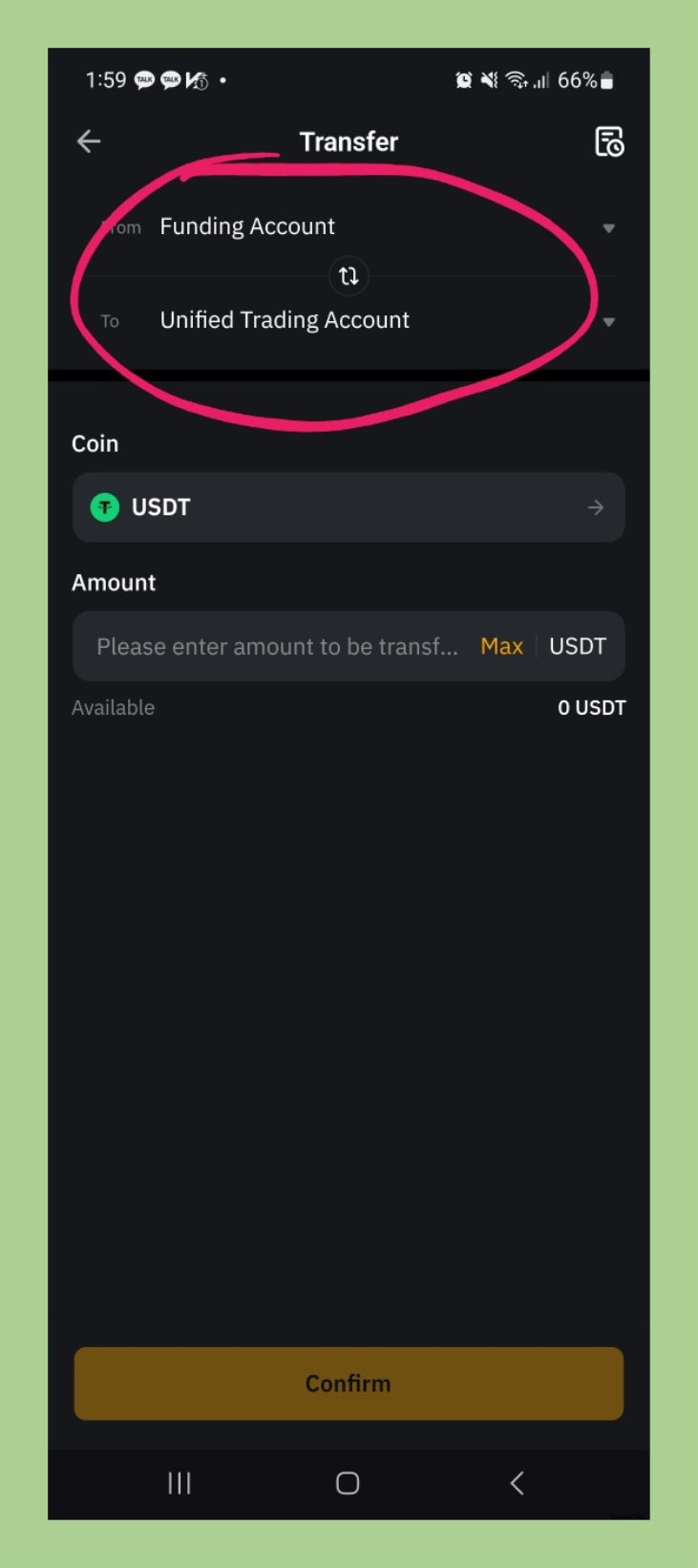Swap From and To accounts
The width and height of the screenshot is (698, 1568).
click(x=349, y=276)
